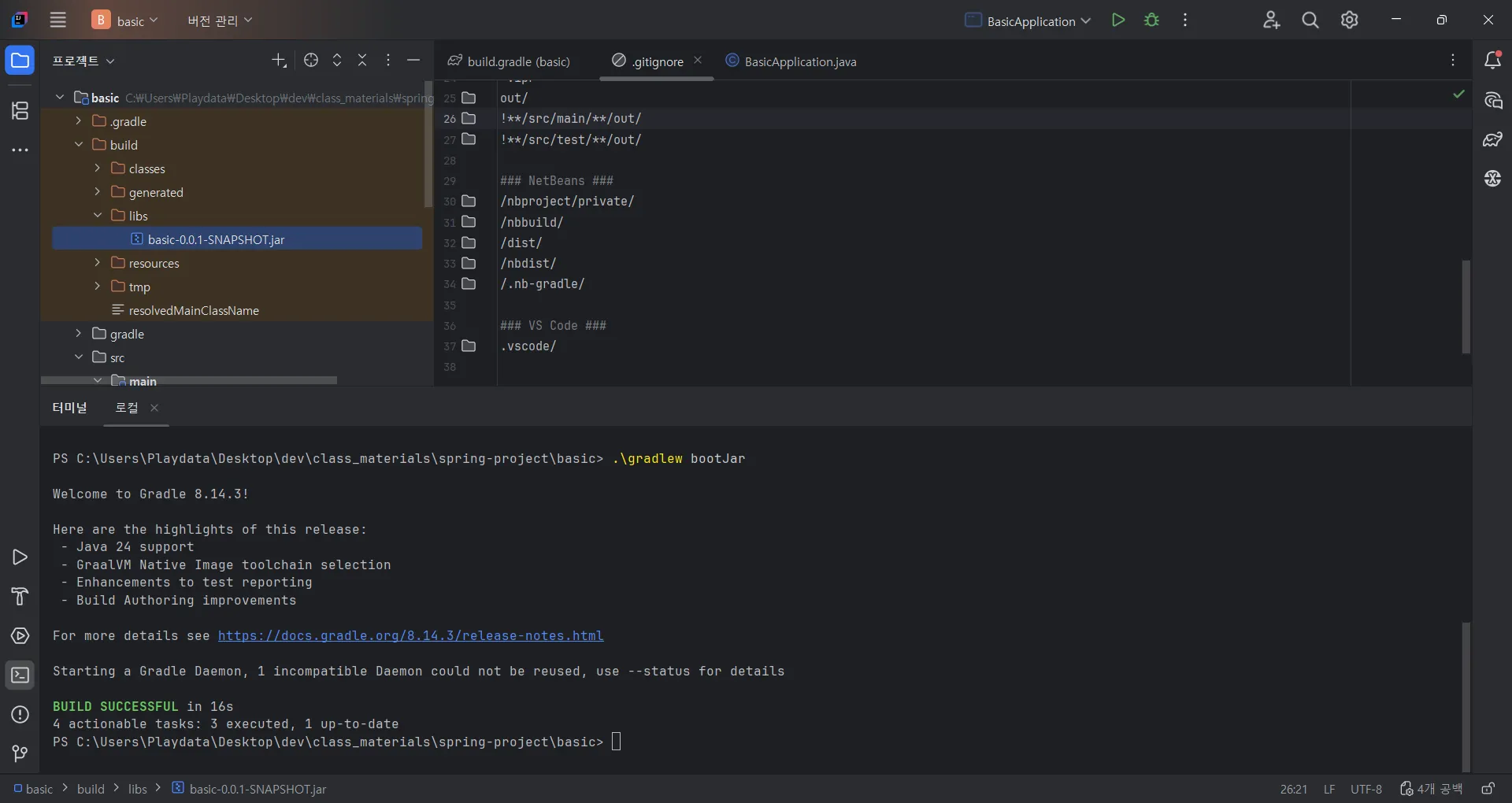Open notifications bell icon
This screenshot has width=1512, height=803.
(x=1492, y=60)
